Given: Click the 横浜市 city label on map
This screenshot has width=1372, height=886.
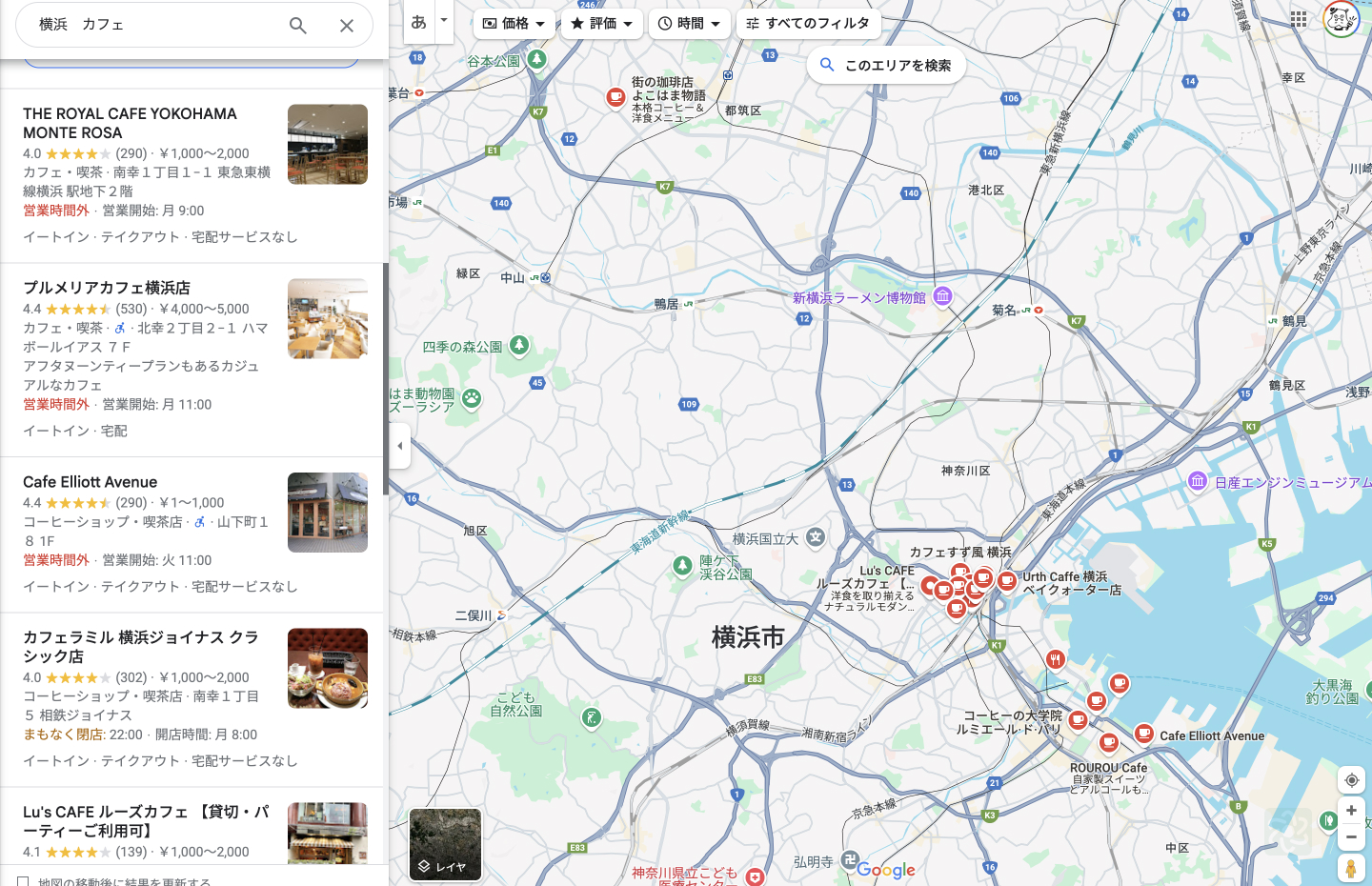Looking at the screenshot, I should [x=748, y=637].
